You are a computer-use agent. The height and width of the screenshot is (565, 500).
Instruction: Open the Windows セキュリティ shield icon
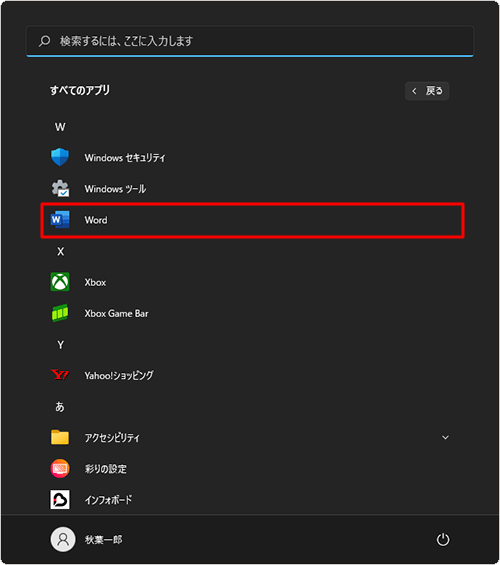tap(60, 157)
